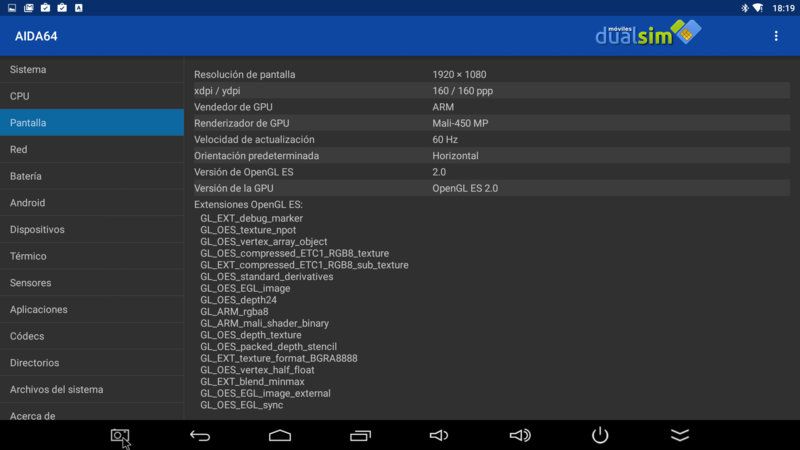The image size is (800, 450).
Task: Open the Recent apps icon
Action: 360,435
